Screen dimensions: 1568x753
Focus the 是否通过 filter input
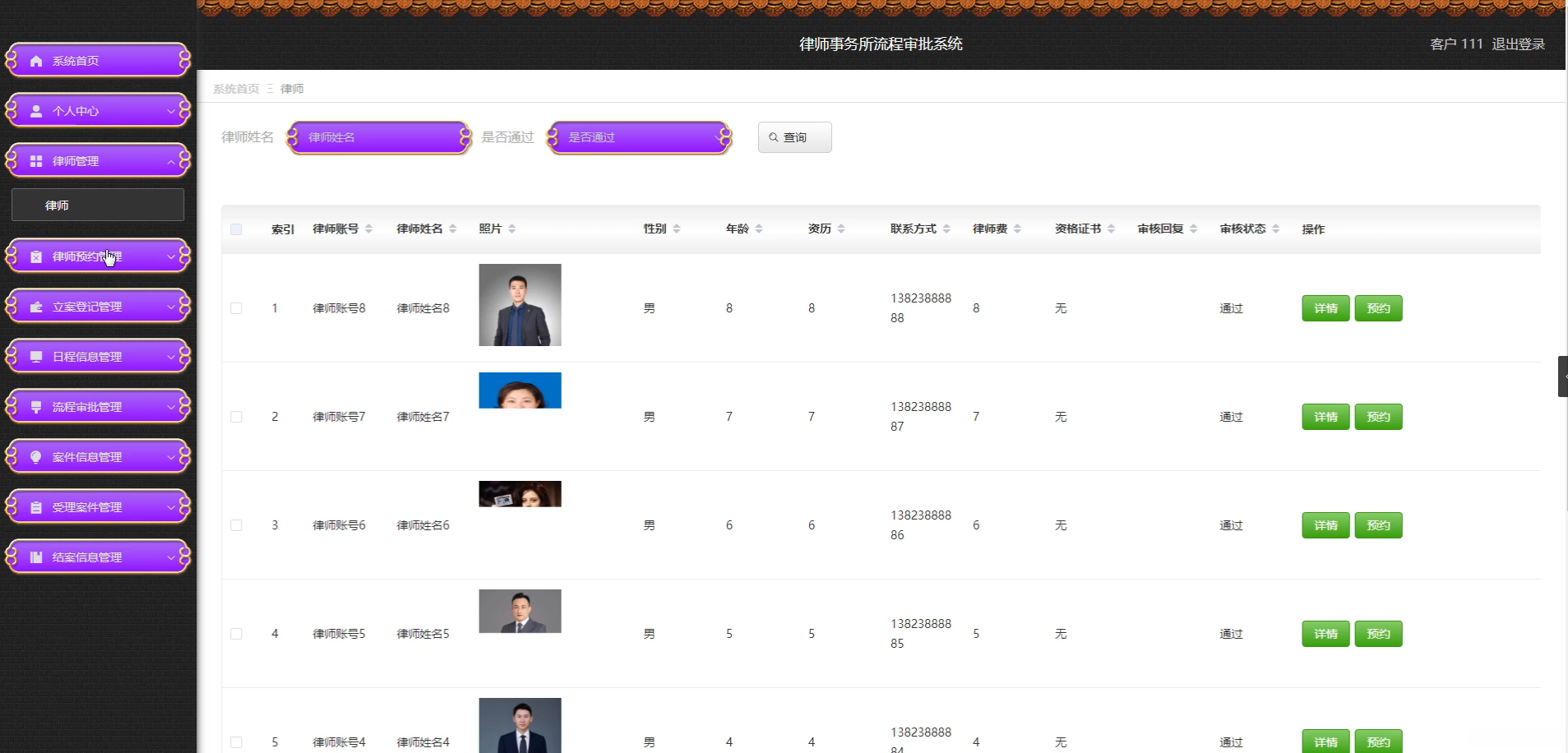(639, 137)
